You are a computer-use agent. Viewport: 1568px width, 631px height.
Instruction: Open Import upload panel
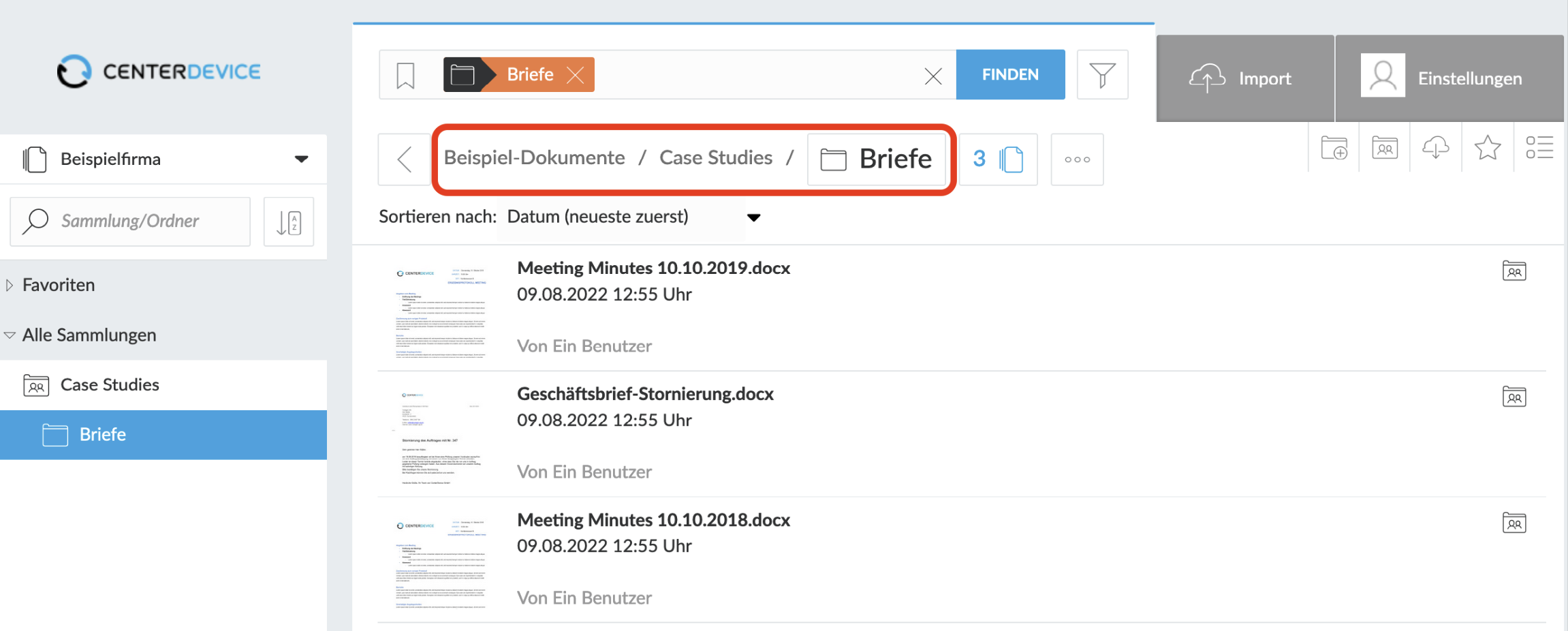[x=1244, y=78]
